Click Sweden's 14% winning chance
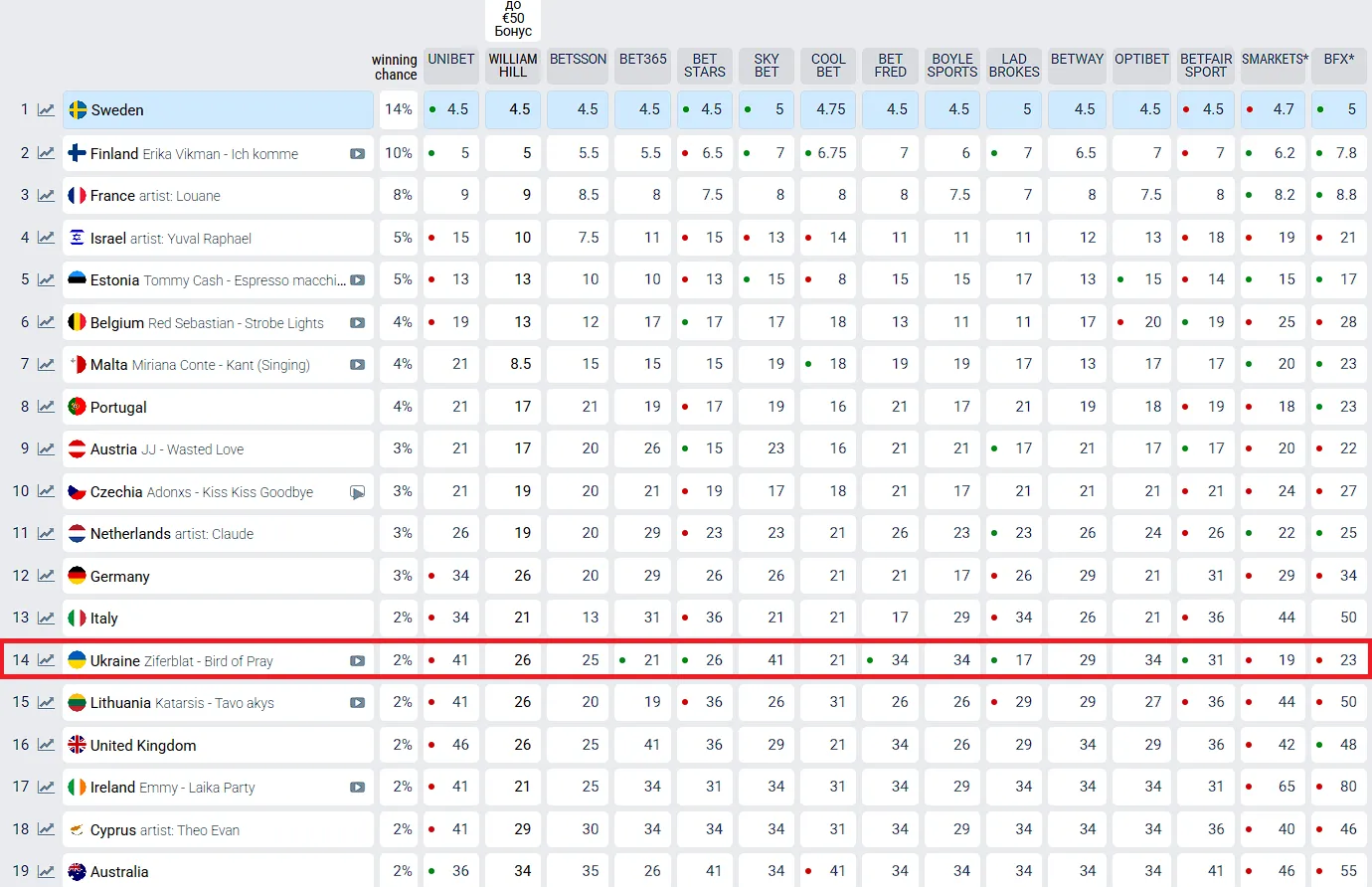1372x887 pixels. [x=399, y=109]
